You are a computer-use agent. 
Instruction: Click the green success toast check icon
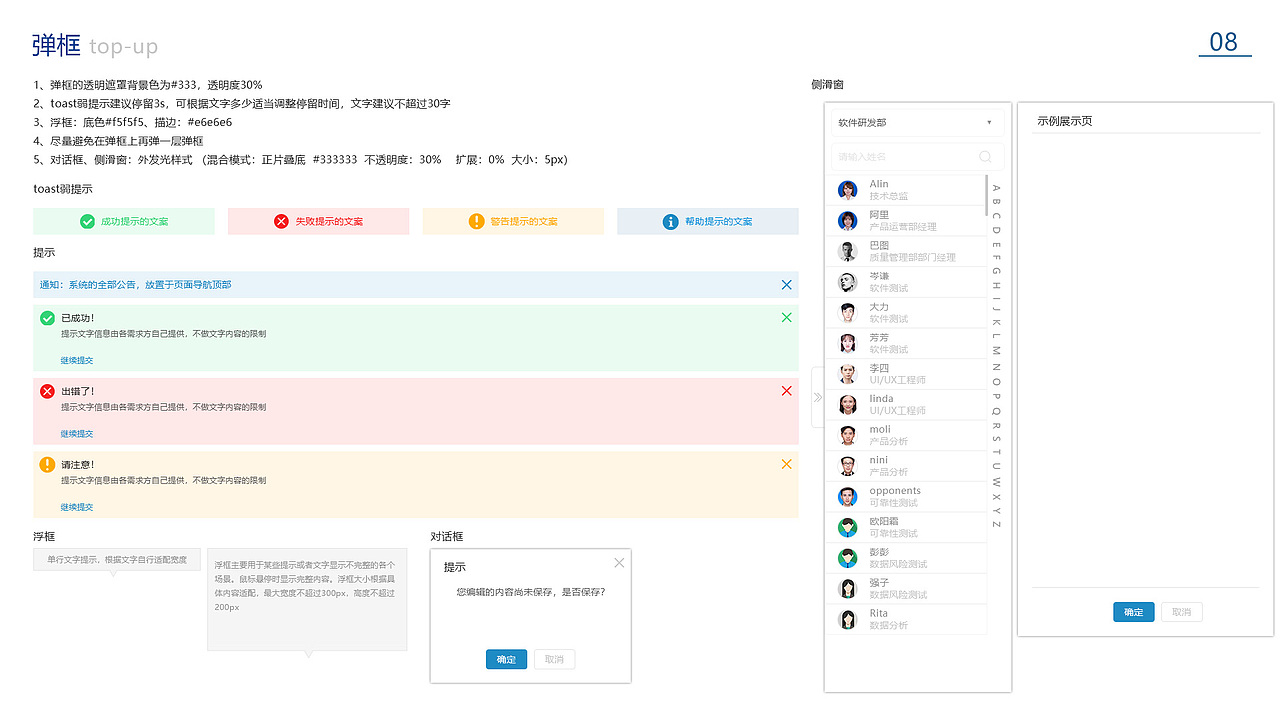87,222
